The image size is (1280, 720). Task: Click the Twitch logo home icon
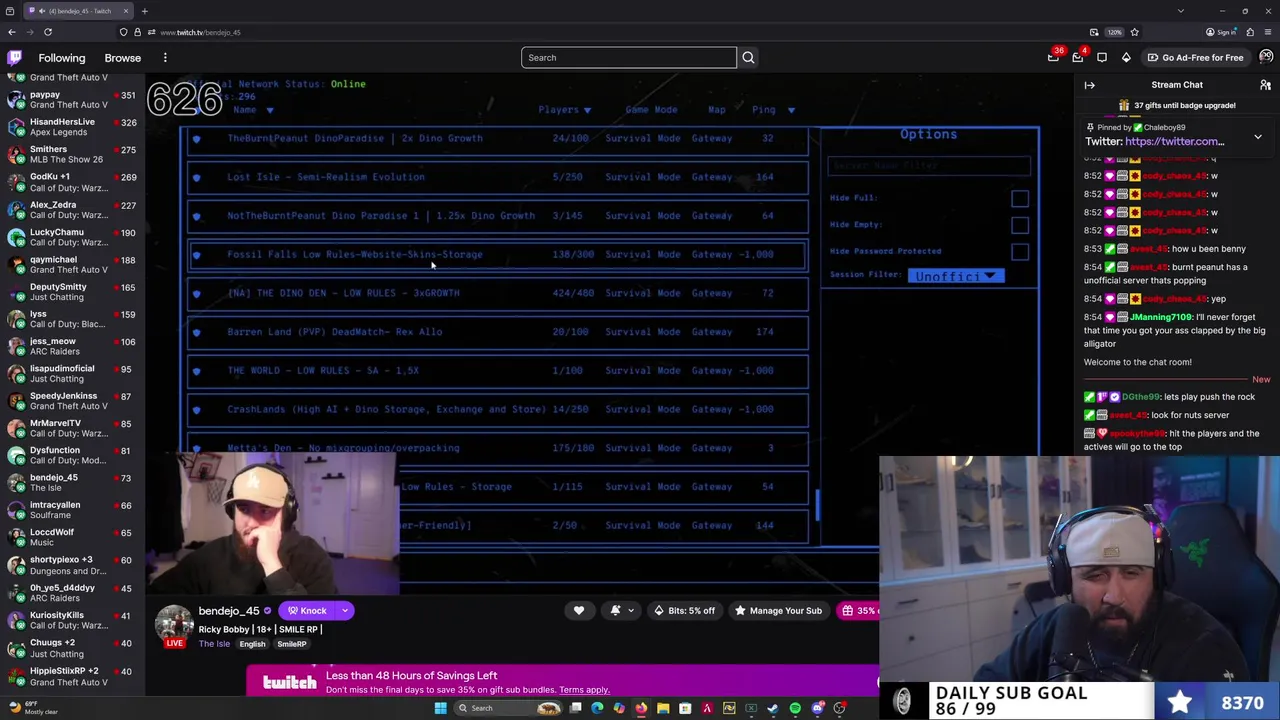pyautogui.click(x=14, y=57)
